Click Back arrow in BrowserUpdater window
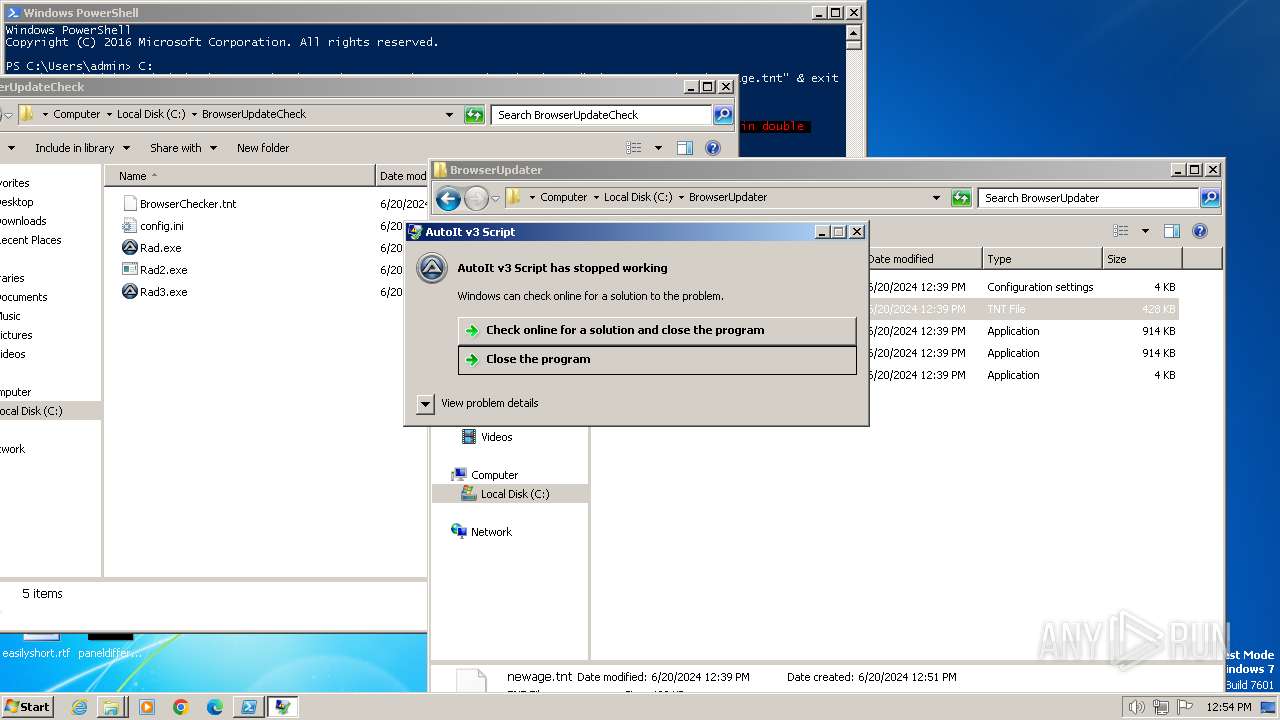This screenshot has height=720, width=1280. coord(448,199)
